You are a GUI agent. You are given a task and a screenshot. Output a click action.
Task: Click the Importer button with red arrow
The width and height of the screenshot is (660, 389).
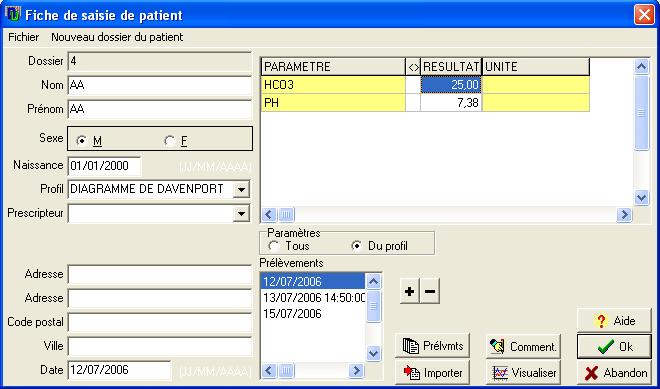coord(432,373)
